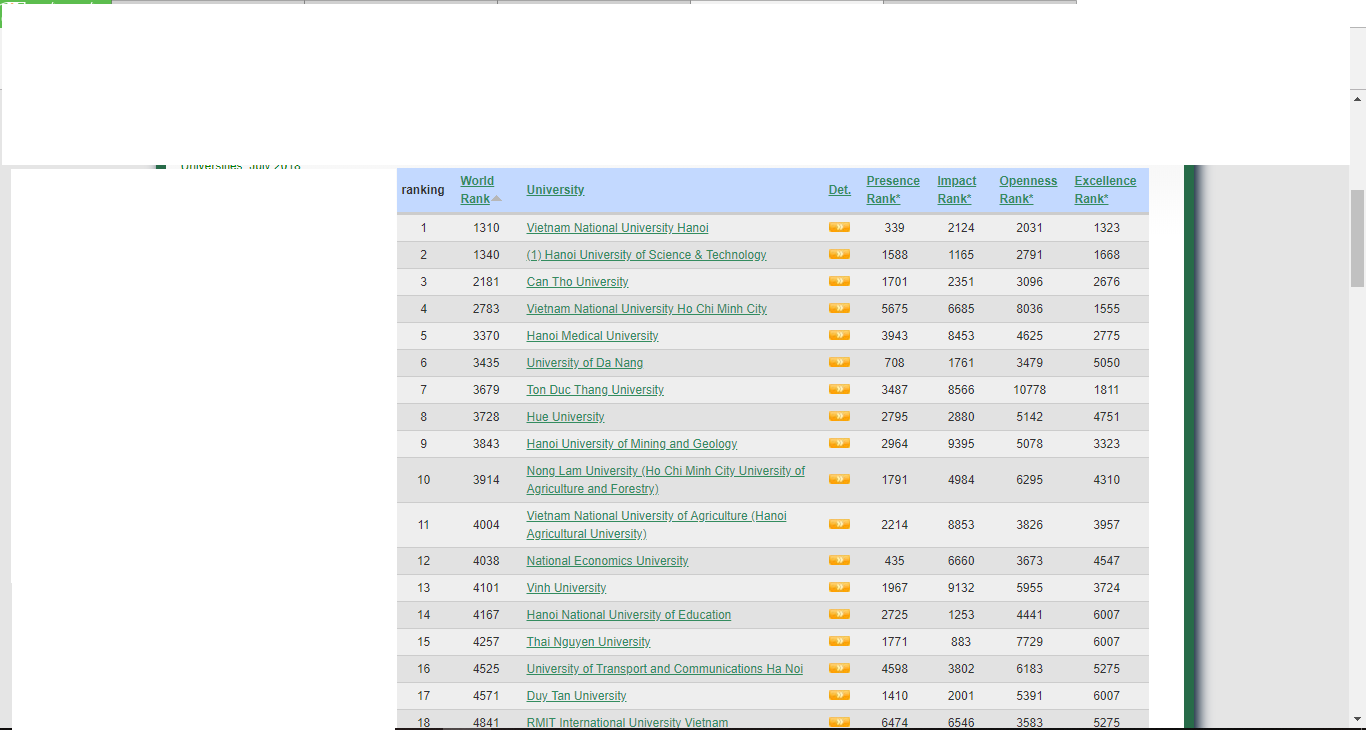
Task: Open Thai Nguyen University link
Action: [588, 642]
